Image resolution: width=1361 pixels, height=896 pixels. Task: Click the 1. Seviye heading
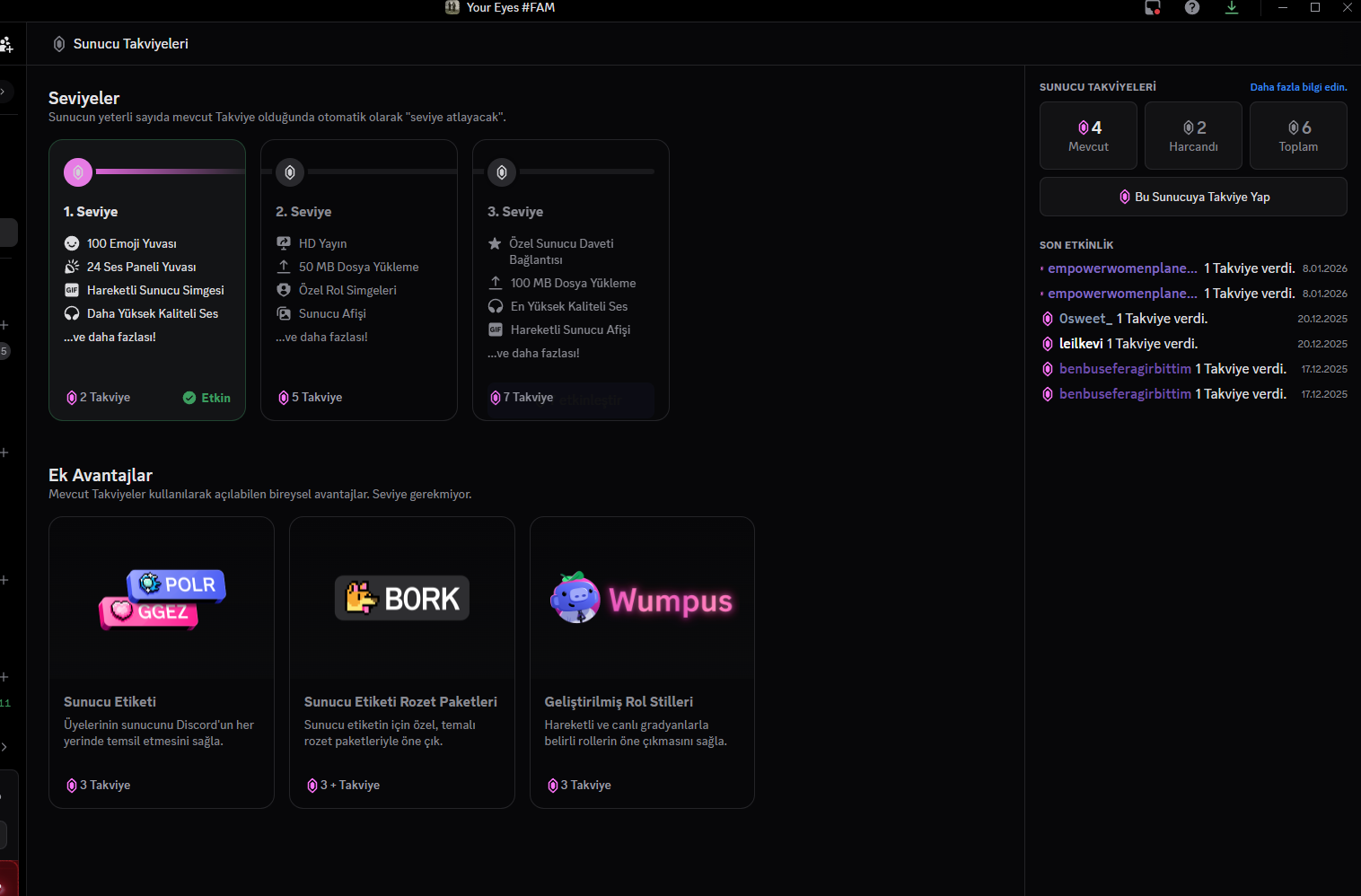point(91,212)
